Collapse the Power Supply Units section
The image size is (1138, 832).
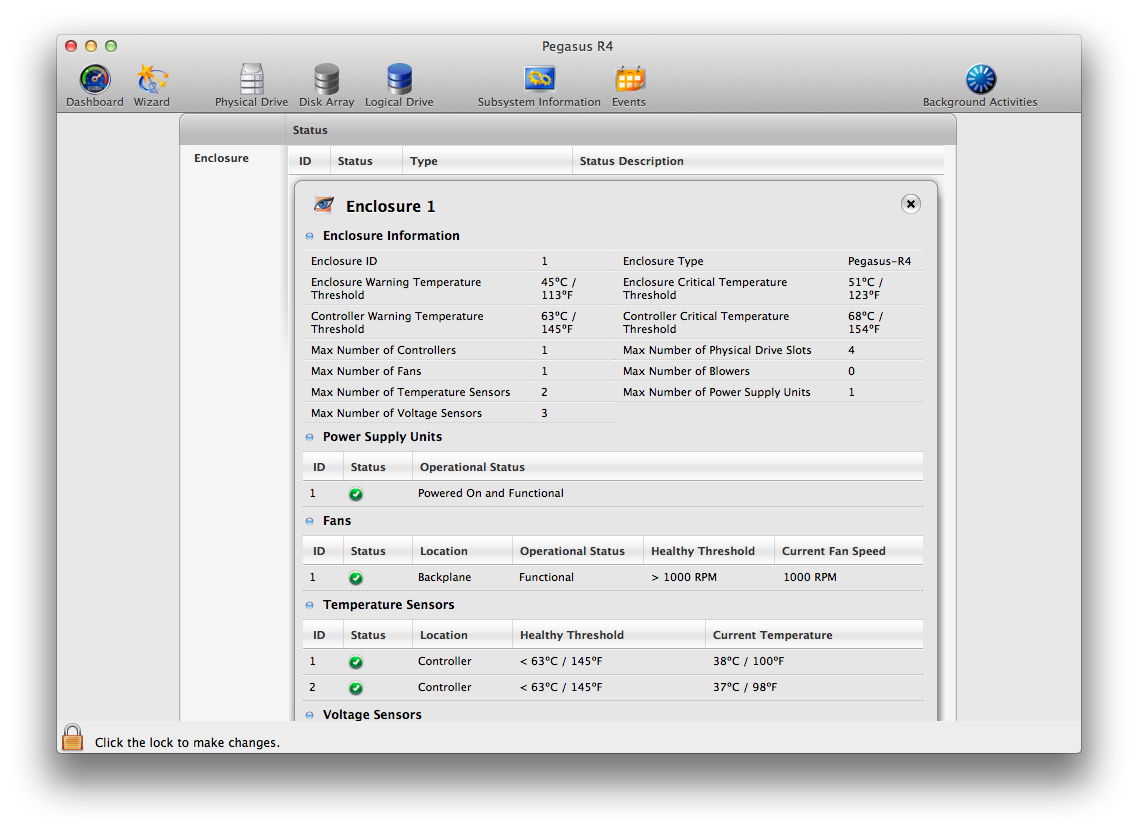point(310,438)
